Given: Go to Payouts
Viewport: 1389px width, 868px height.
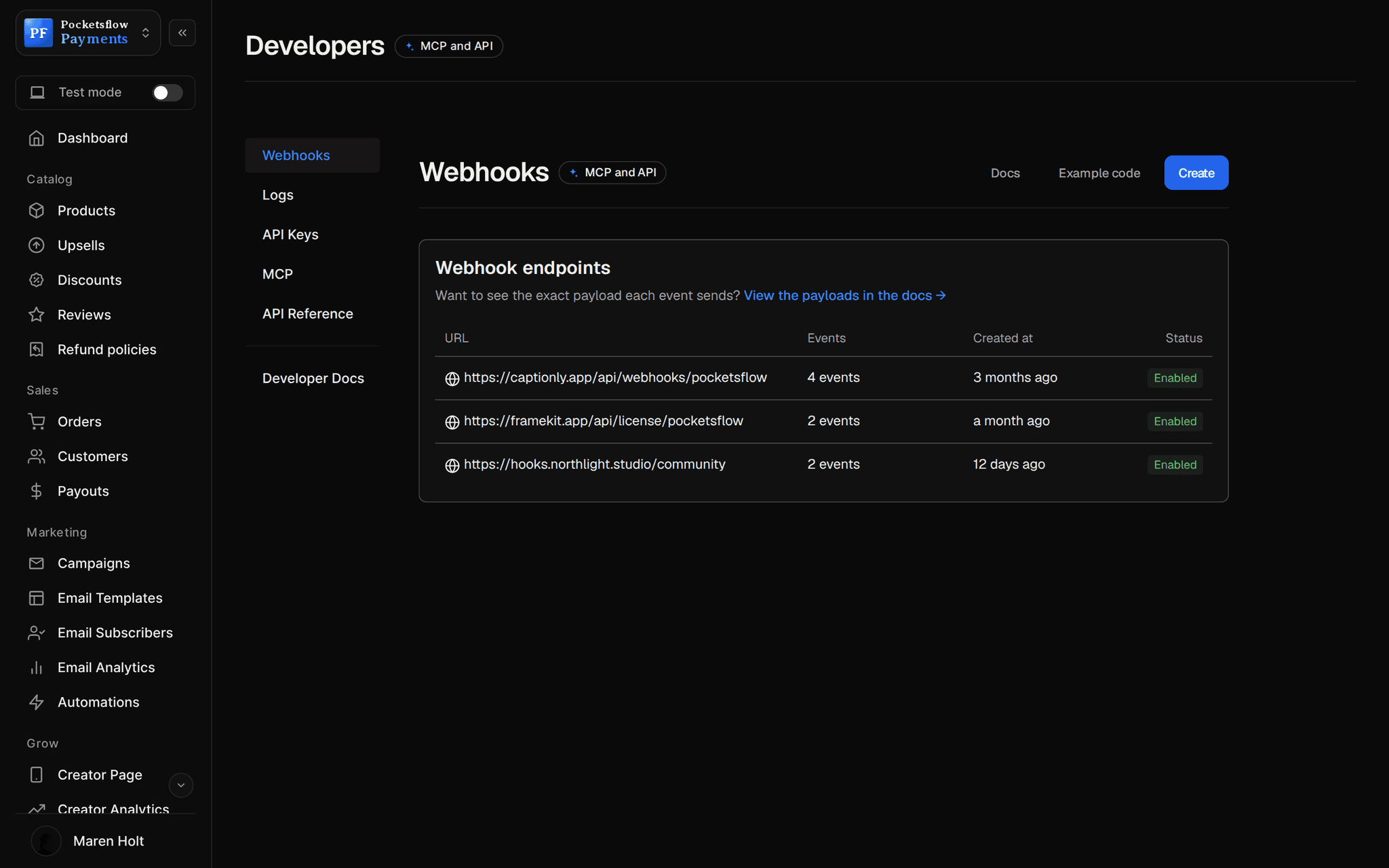Looking at the screenshot, I should 83,491.
